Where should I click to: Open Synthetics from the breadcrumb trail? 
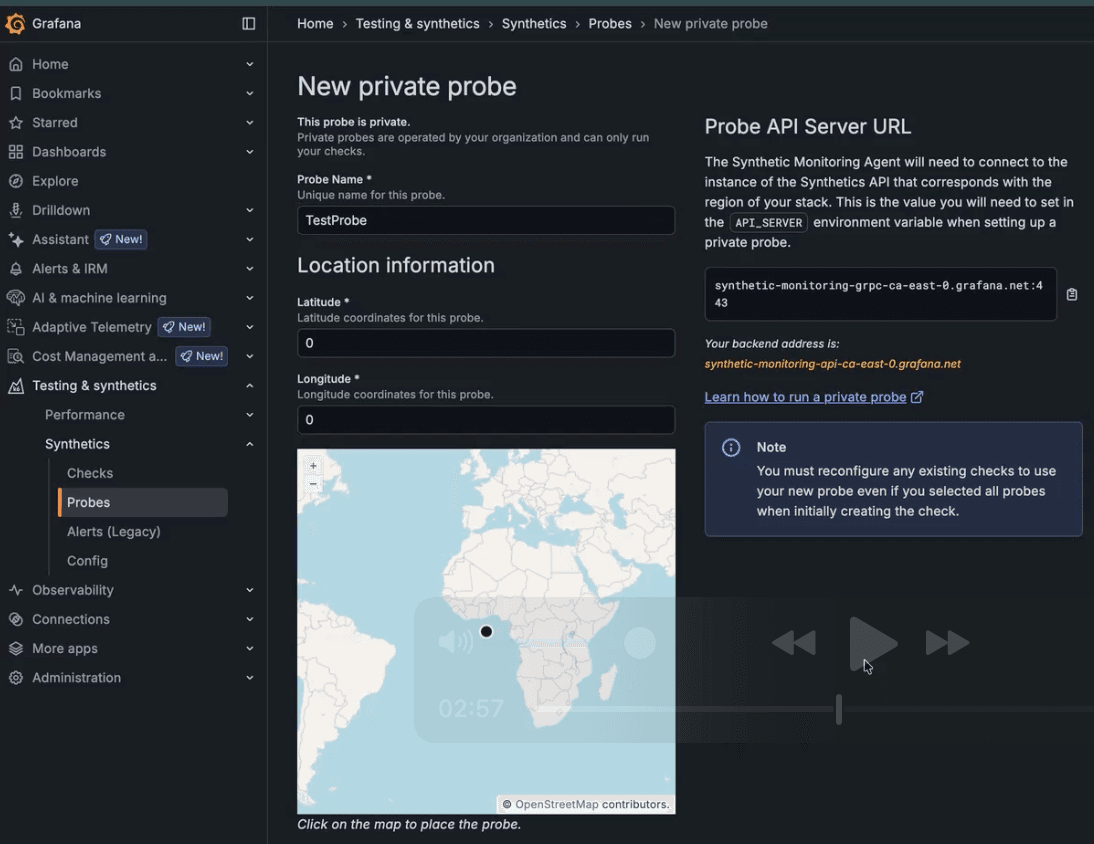click(533, 23)
